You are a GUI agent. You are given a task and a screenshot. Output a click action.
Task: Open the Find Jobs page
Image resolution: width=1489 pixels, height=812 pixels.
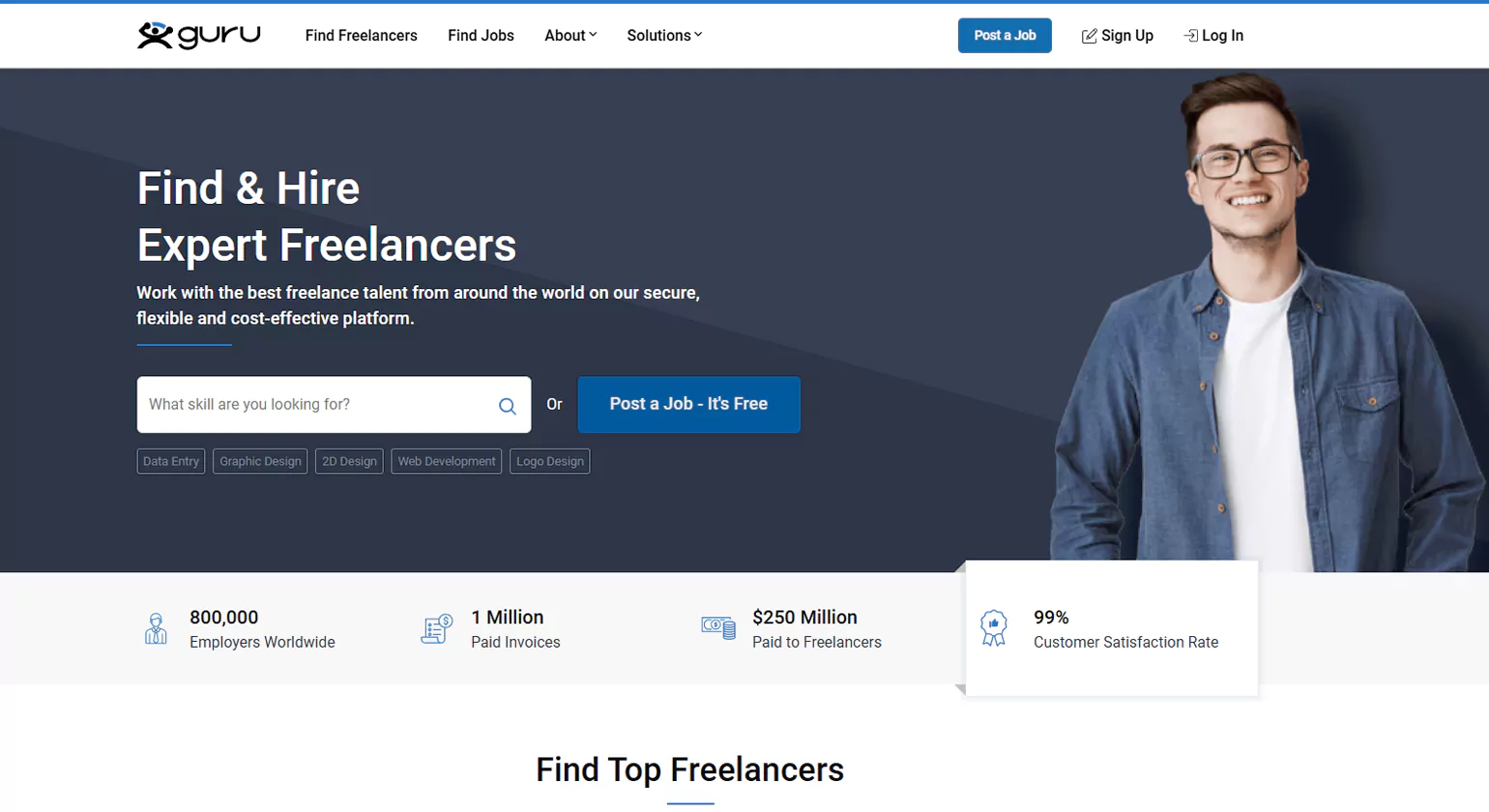click(x=481, y=36)
